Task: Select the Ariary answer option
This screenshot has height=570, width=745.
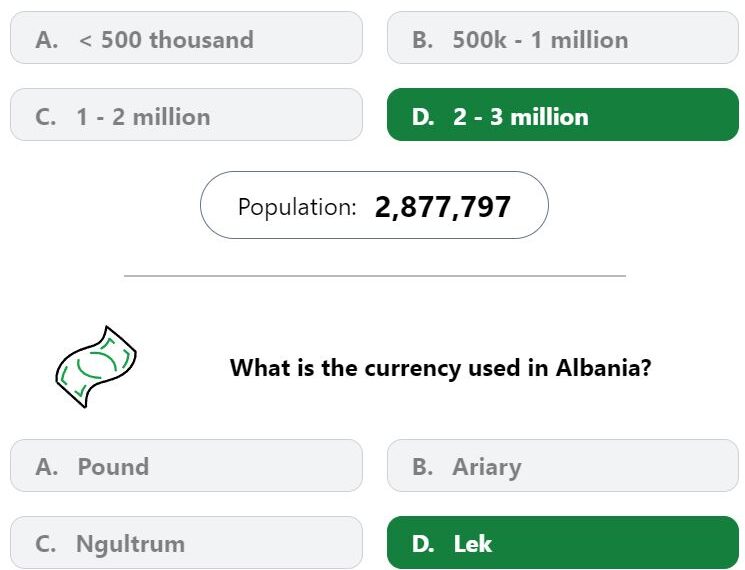Action: click(563, 466)
